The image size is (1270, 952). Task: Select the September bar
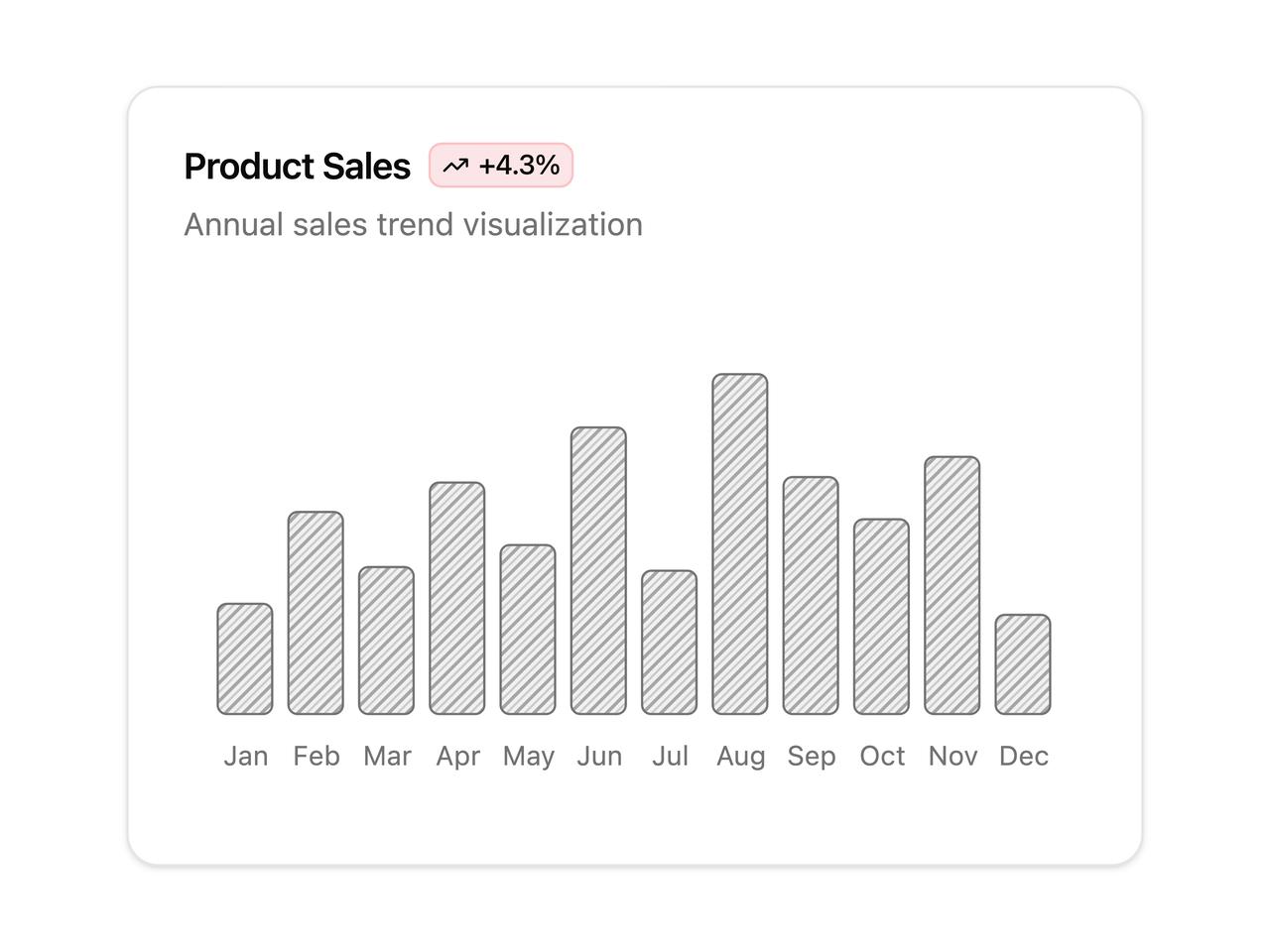point(811,595)
